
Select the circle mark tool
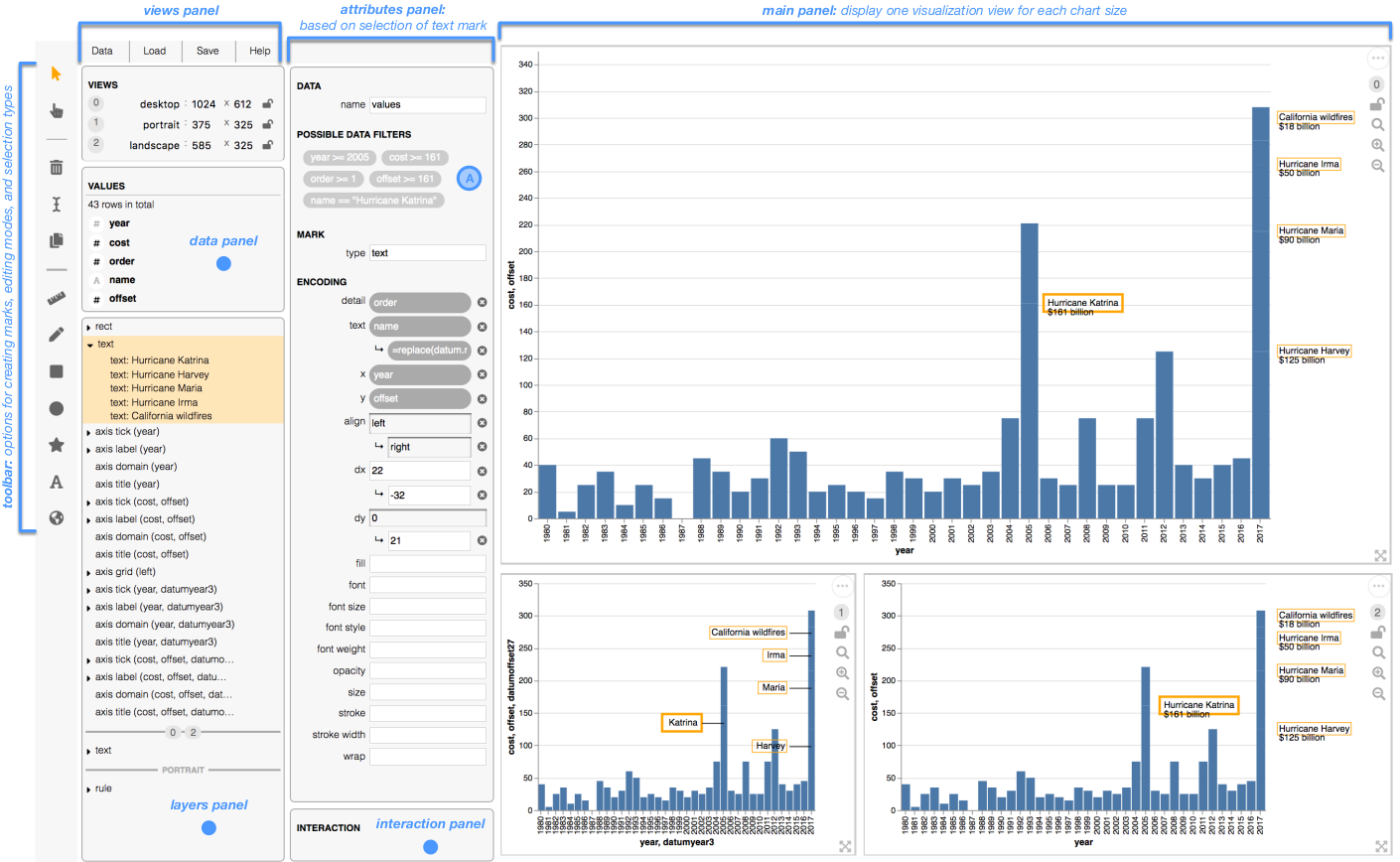click(x=57, y=408)
